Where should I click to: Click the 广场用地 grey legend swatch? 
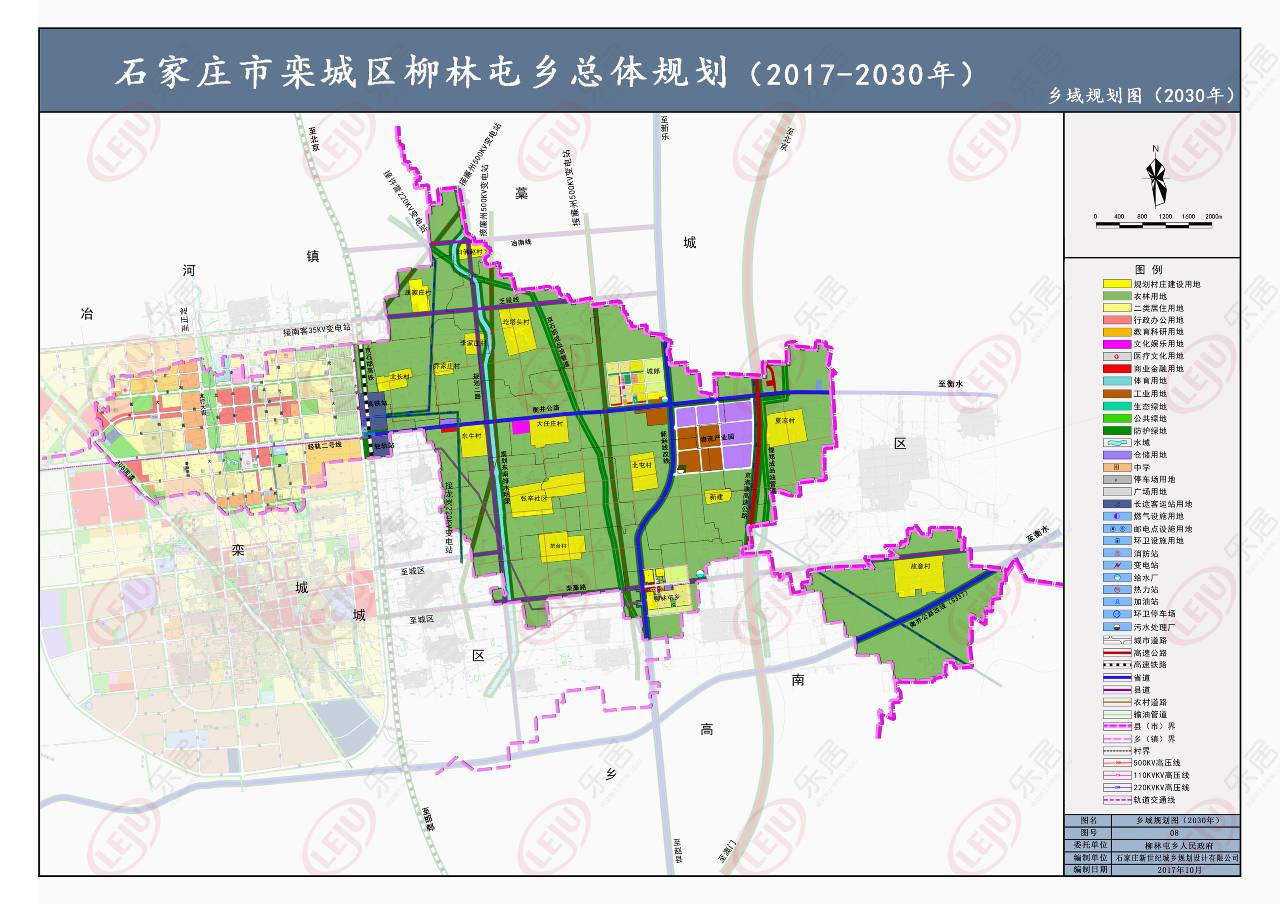tap(1117, 492)
